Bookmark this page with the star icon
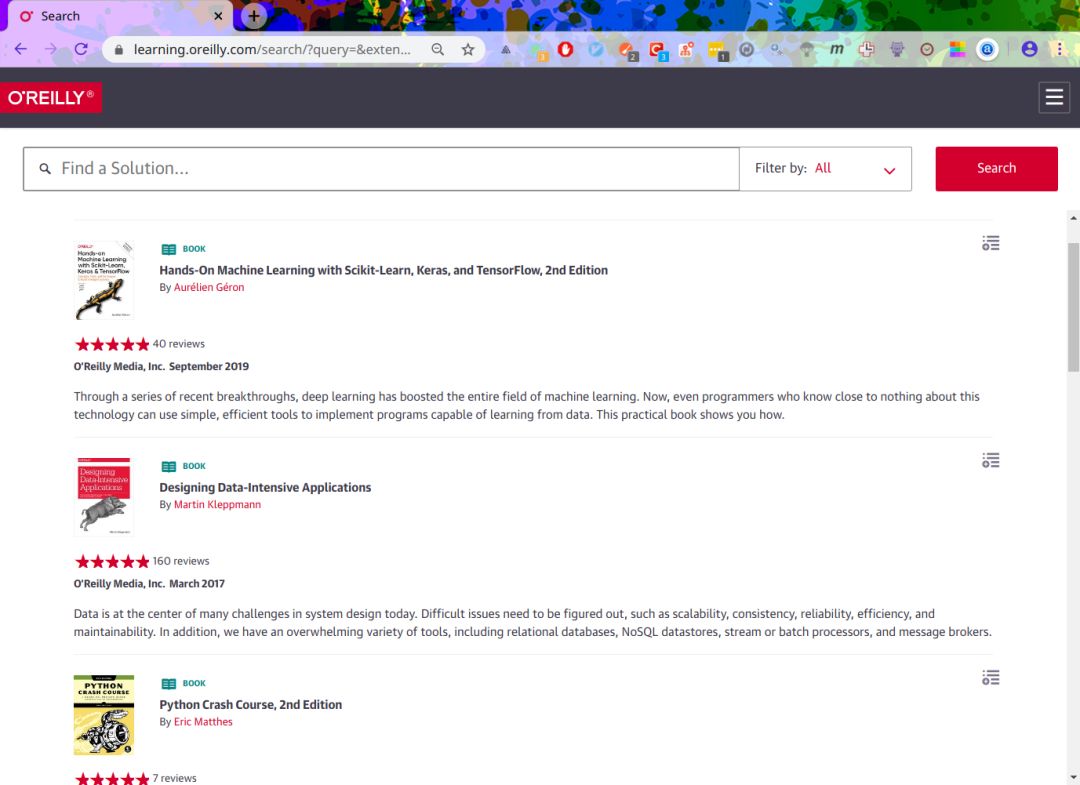This screenshot has width=1080, height=785. coord(468,49)
